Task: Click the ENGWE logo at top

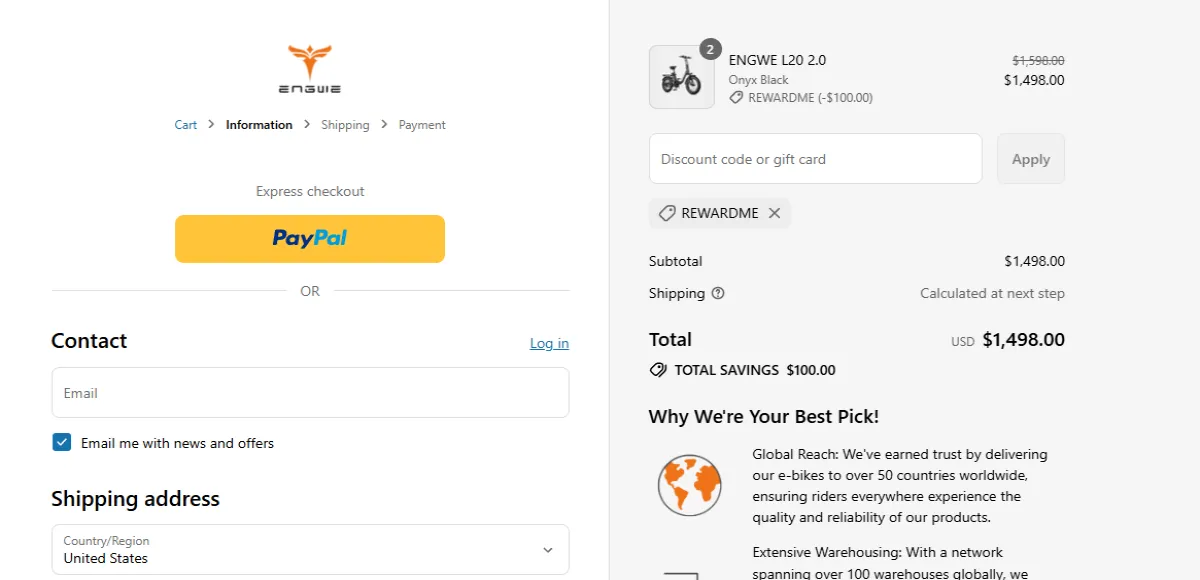Action: (310, 66)
